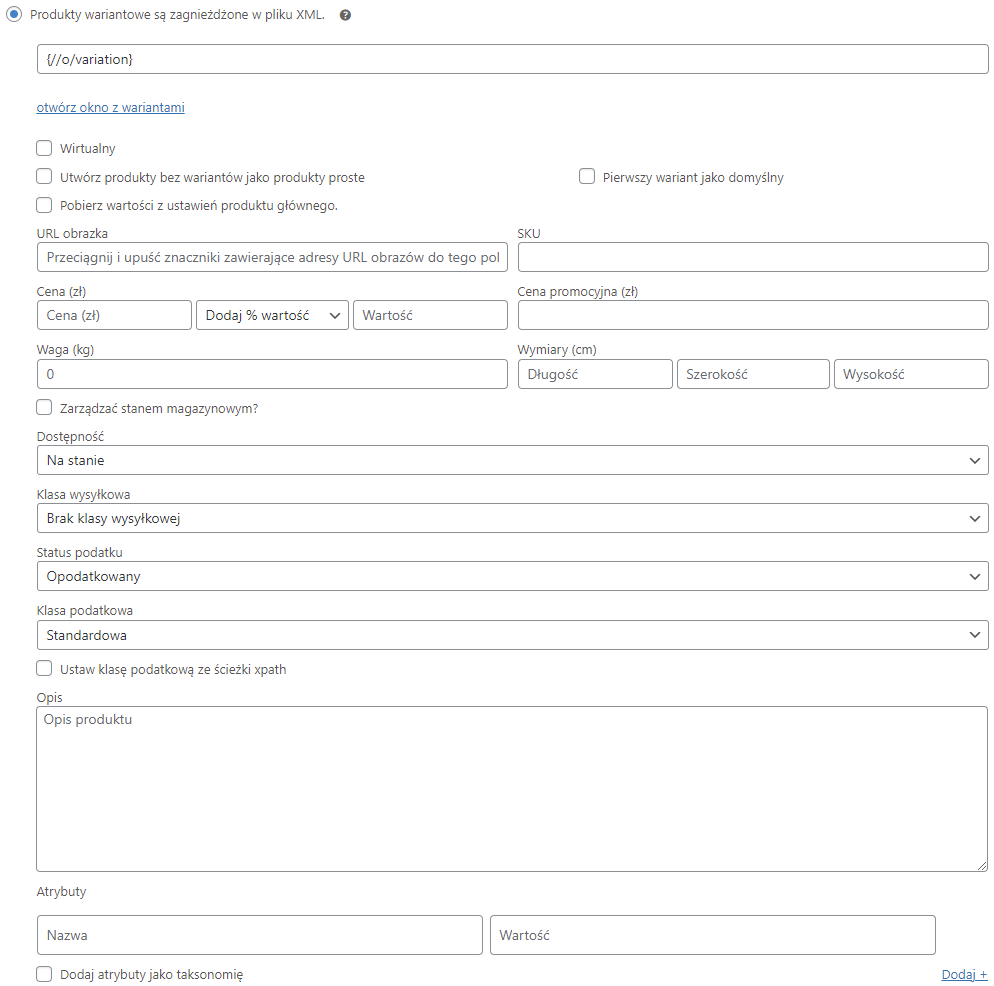Expand the Klasa wysyłkowa dropdown
This screenshot has width=994, height=986.
coord(513,519)
